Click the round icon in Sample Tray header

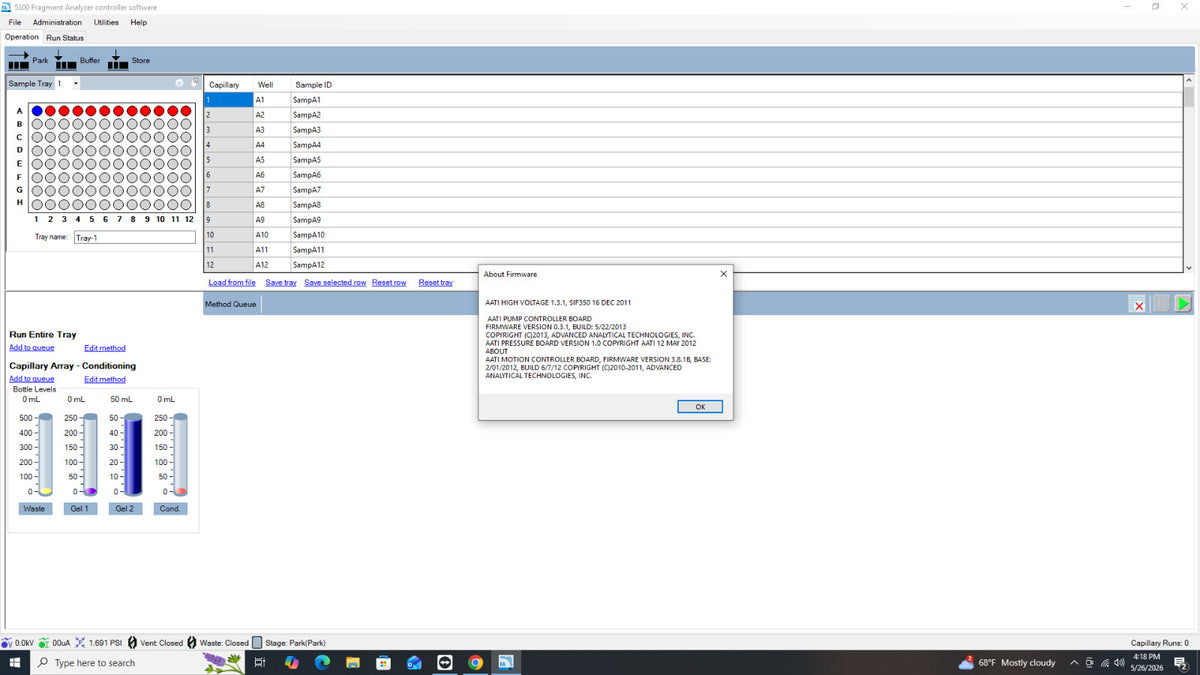pyautogui.click(x=179, y=84)
